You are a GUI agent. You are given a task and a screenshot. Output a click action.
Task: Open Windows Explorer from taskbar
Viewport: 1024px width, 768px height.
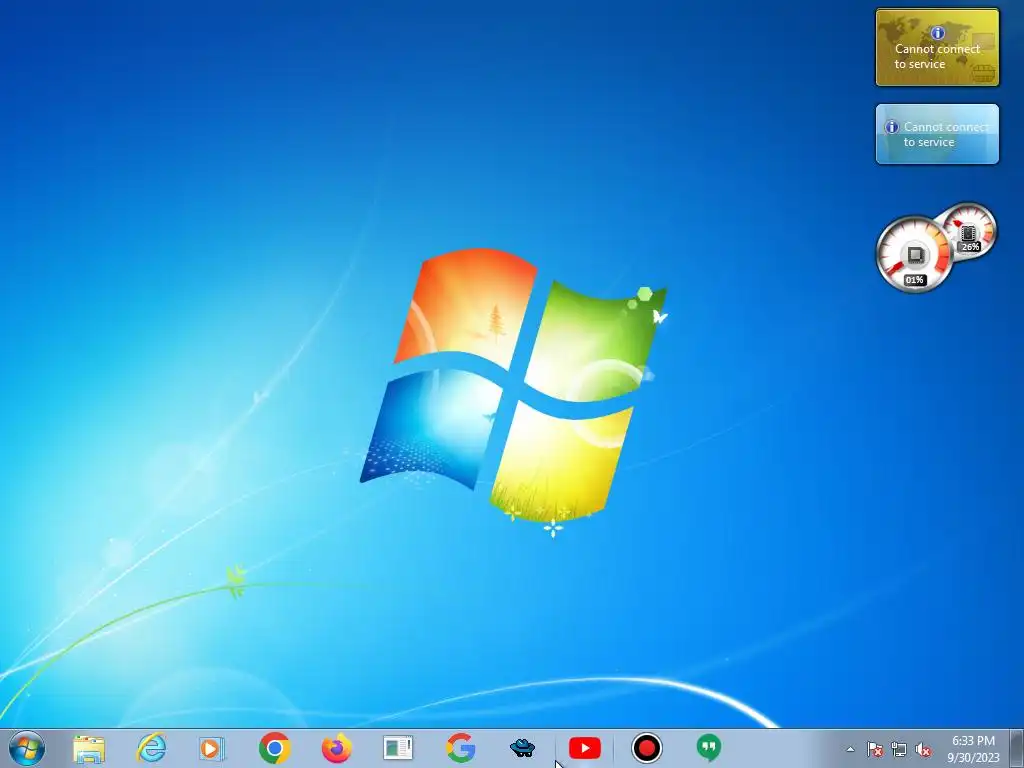pyautogui.click(x=89, y=748)
